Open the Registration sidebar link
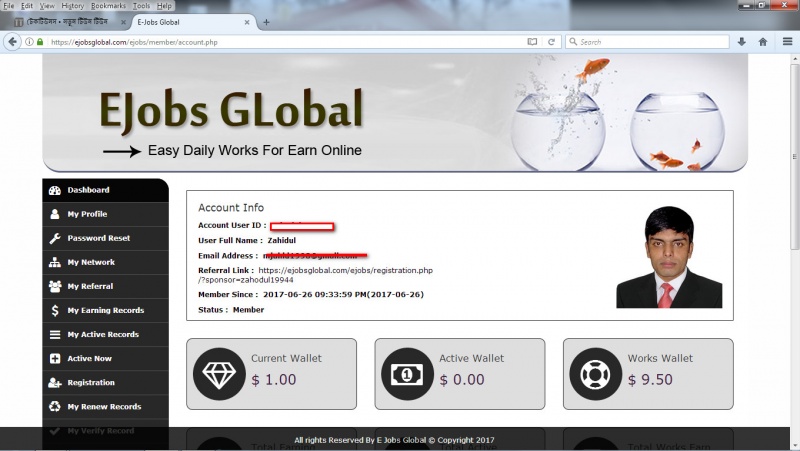Viewport: 800px width, 451px height. point(106,383)
